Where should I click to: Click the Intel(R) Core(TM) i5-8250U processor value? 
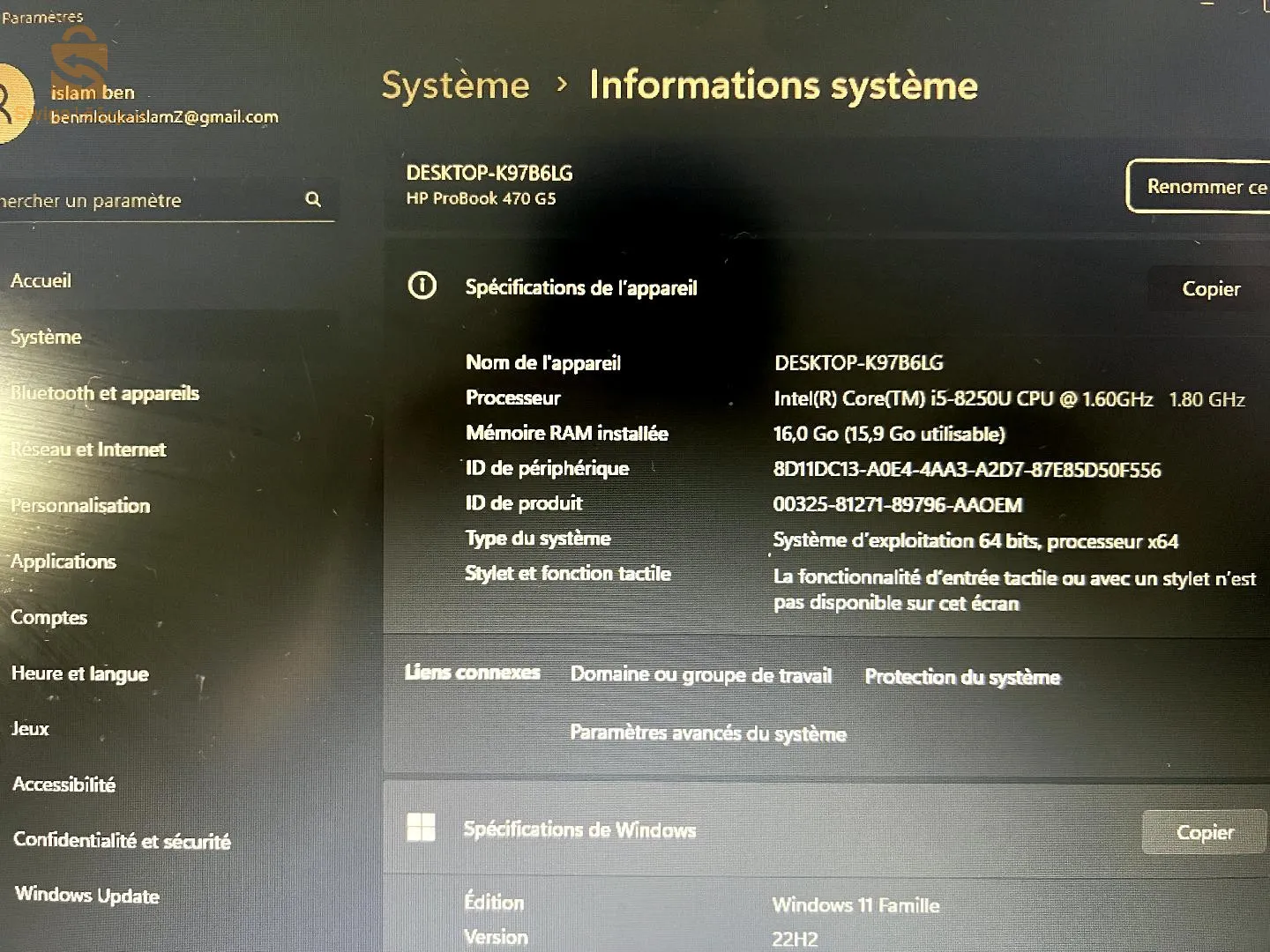(x=1009, y=399)
